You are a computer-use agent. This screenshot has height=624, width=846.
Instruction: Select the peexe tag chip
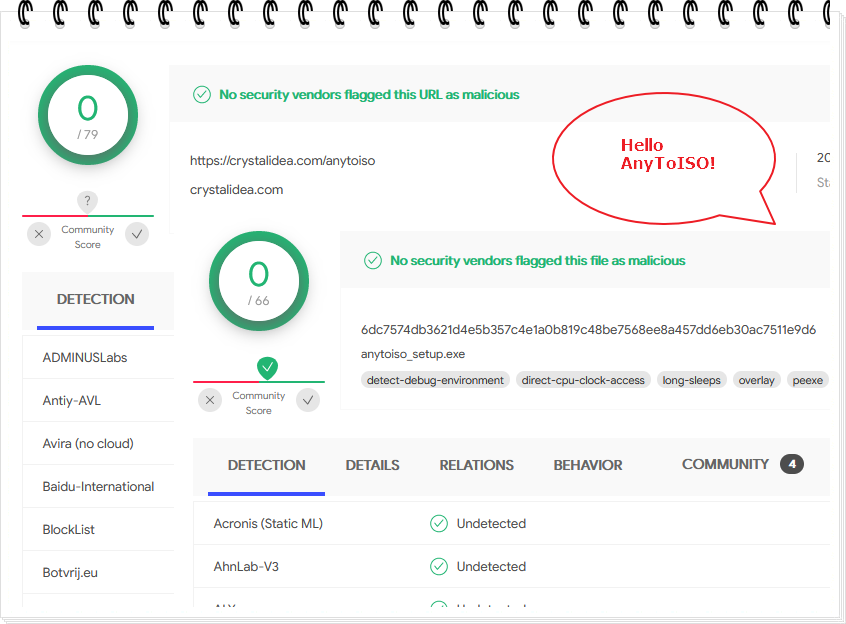[x=808, y=379]
